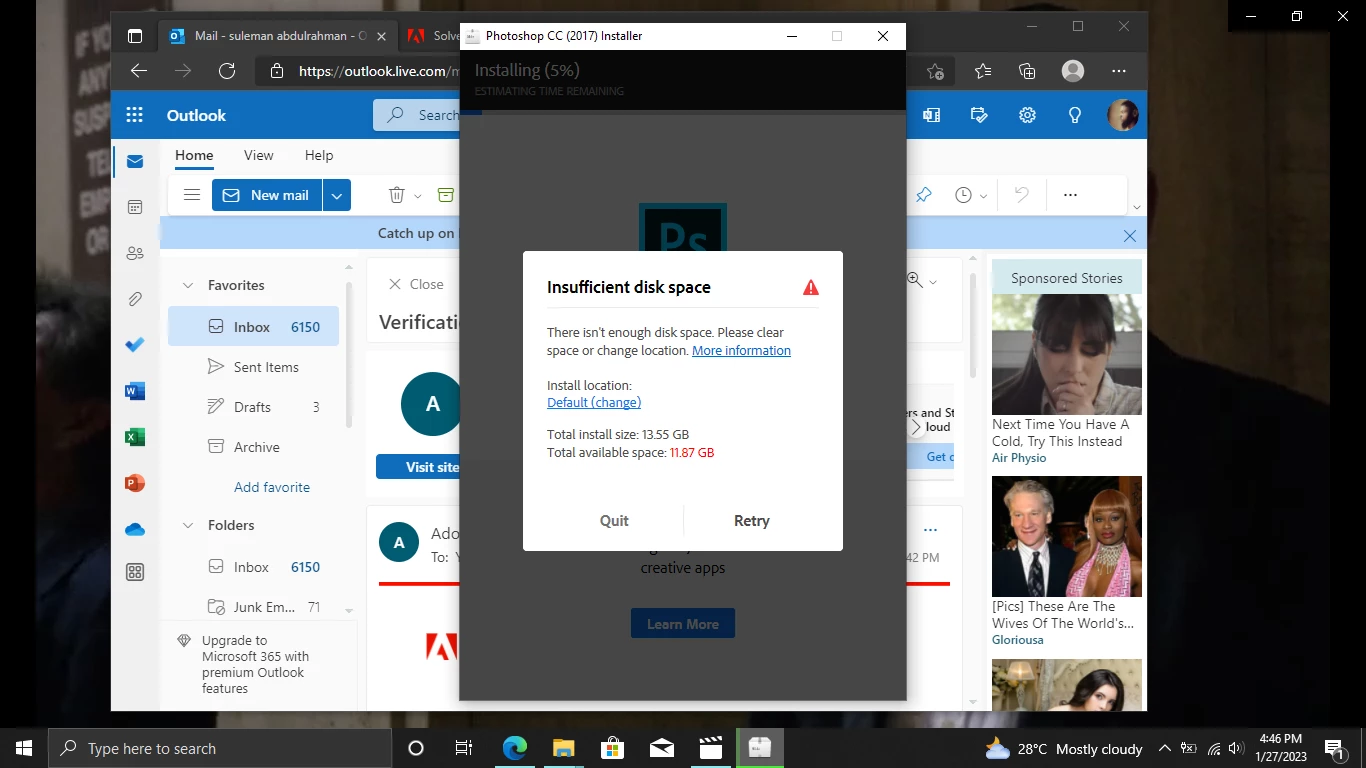Open the Delete options dropdown arrow
The width and height of the screenshot is (1366, 768).
click(x=418, y=196)
